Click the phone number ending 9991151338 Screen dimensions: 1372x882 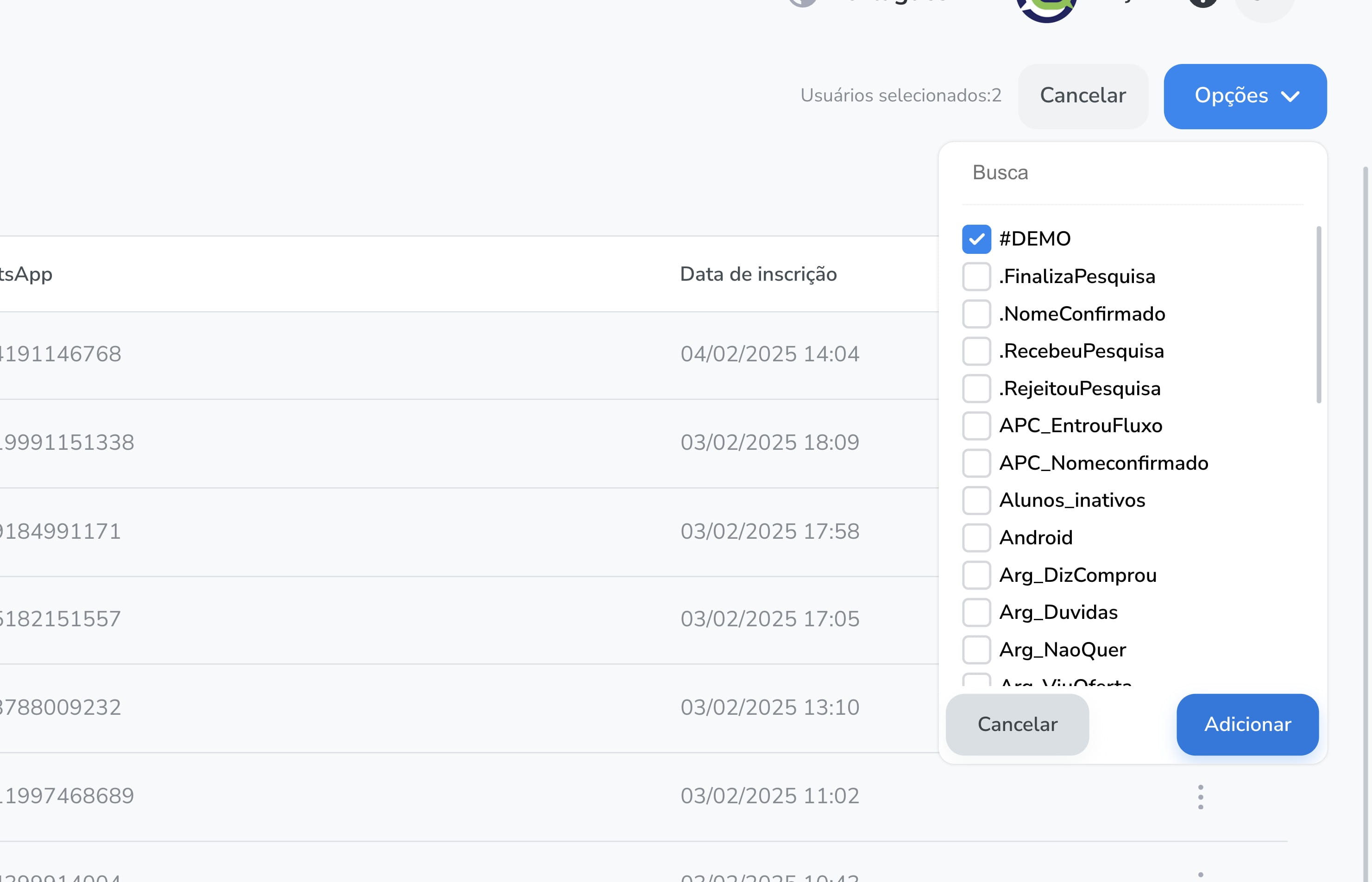[x=67, y=442]
